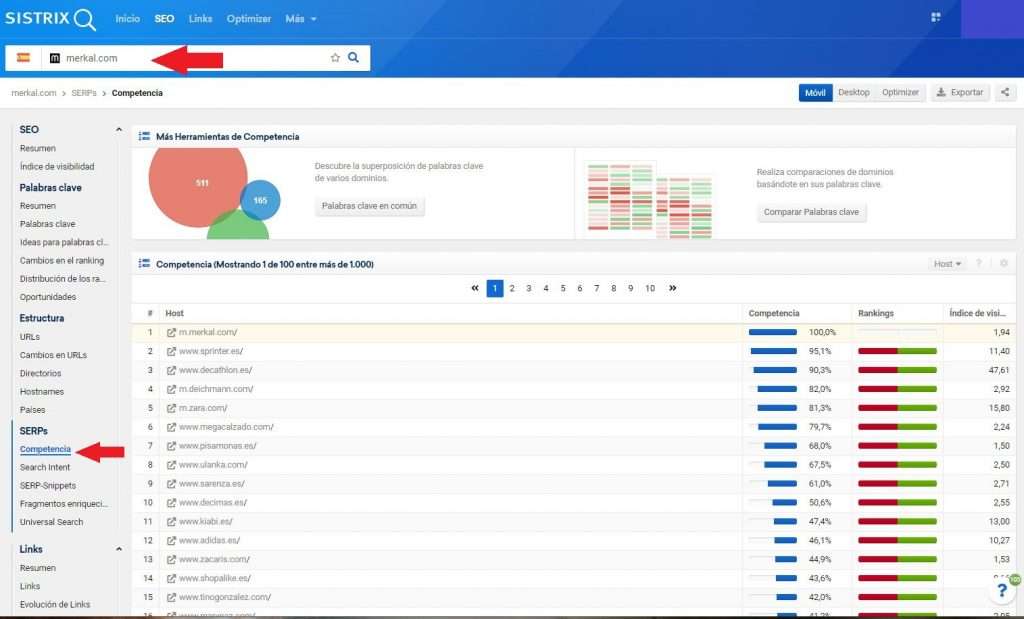
Task: Click Rankings bar for www.decathlon.es
Action: [x=897, y=370]
